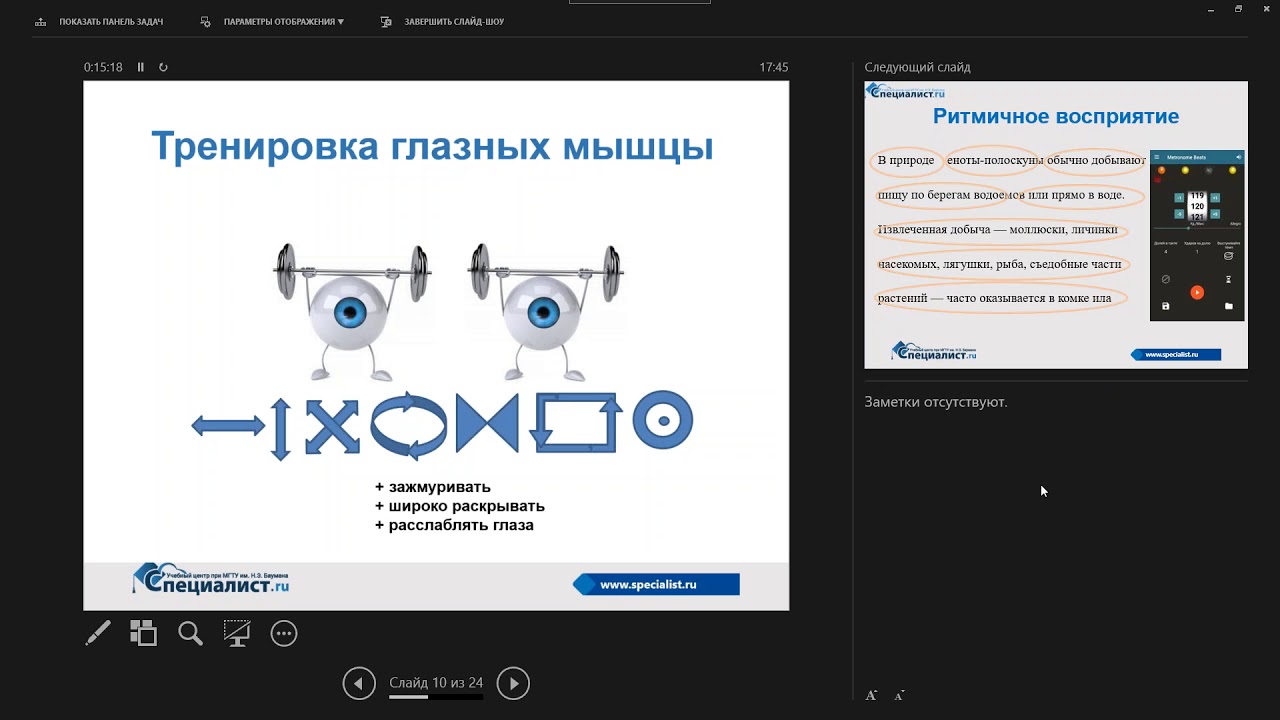Click the Заметки отсутствуют notes text
Viewport: 1280px width, 720px height.
(936, 402)
